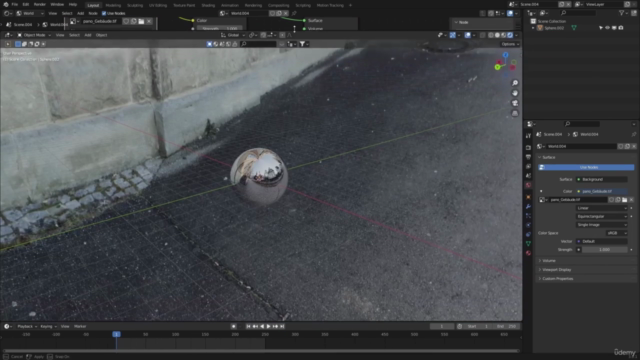The width and height of the screenshot is (640, 360).
Task: Collapse the Surface panel
Action: click(586, 157)
